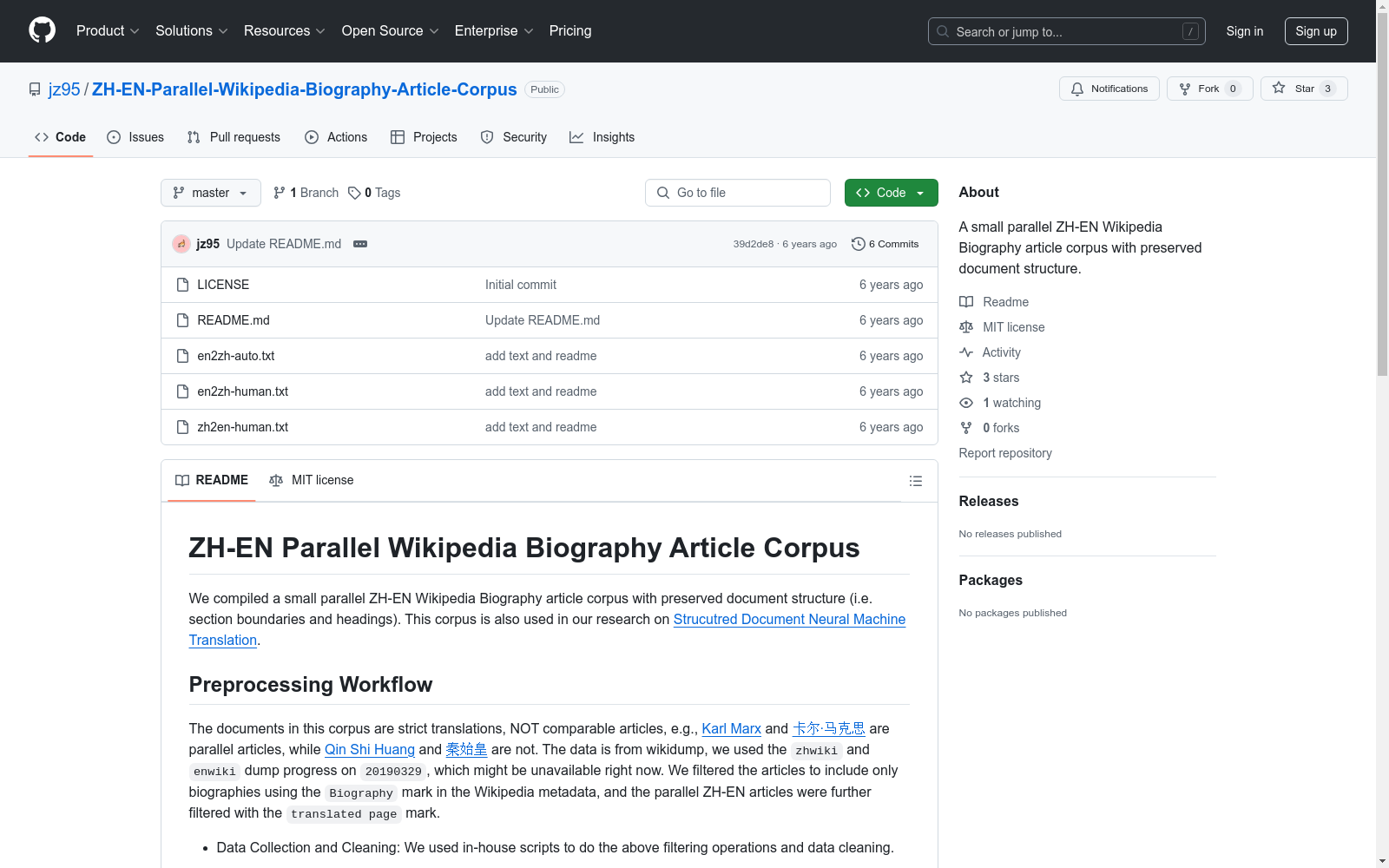1389x868 pixels.
Task: Click the fork count badge showing 0
Action: pyautogui.click(x=1233, y=89)
